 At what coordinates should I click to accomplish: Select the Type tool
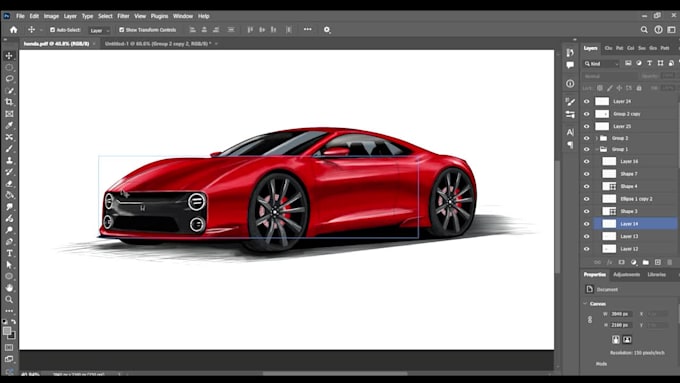9,253
